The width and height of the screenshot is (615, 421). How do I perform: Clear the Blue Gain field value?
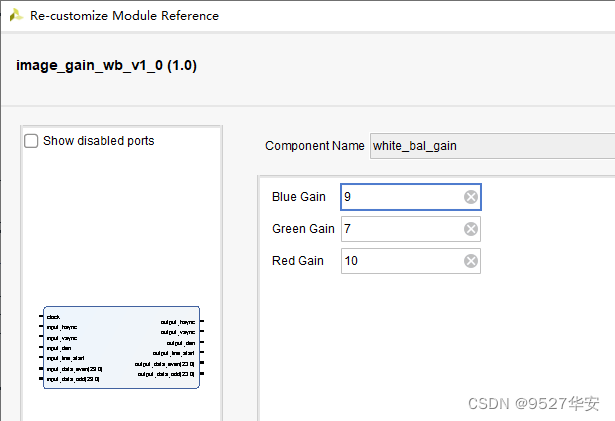pos(470,197)
